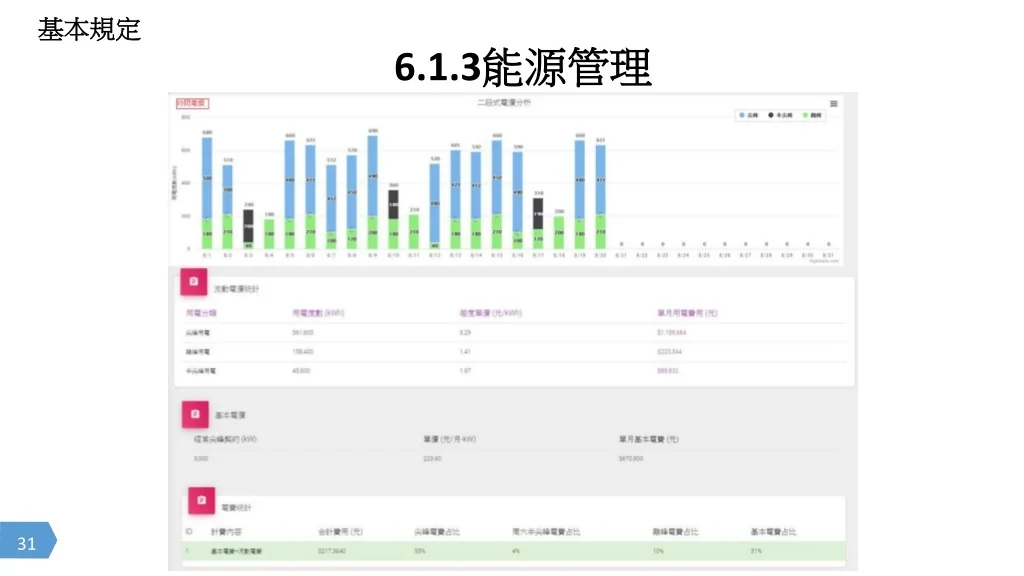Select the 離峰用電 table row label

tap(198, 352)
